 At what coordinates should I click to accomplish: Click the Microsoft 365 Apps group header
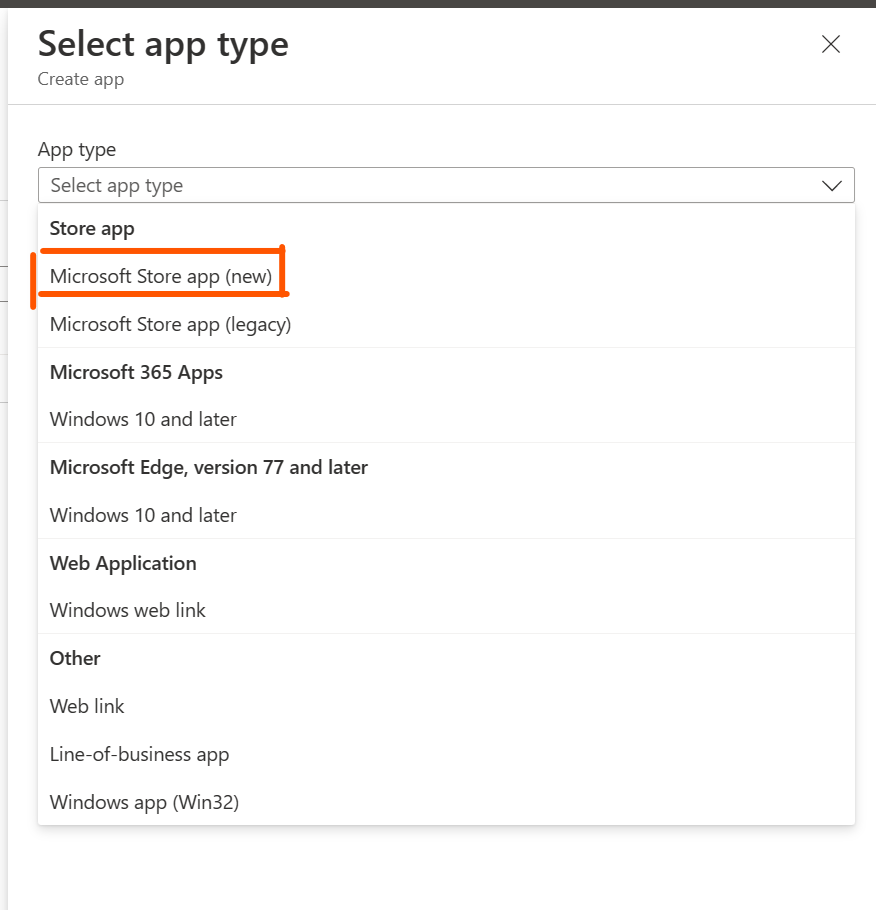pyautogui.click(x=136, y=373)
